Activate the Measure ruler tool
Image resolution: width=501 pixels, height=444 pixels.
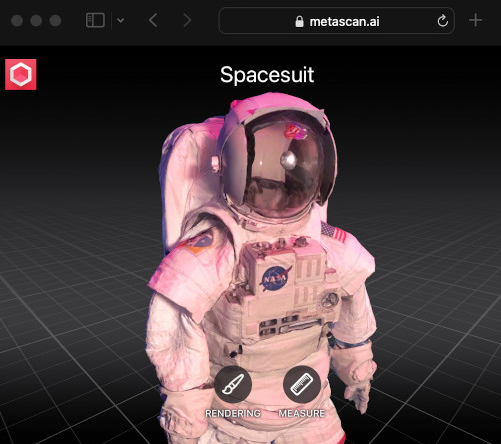(302, 384)
